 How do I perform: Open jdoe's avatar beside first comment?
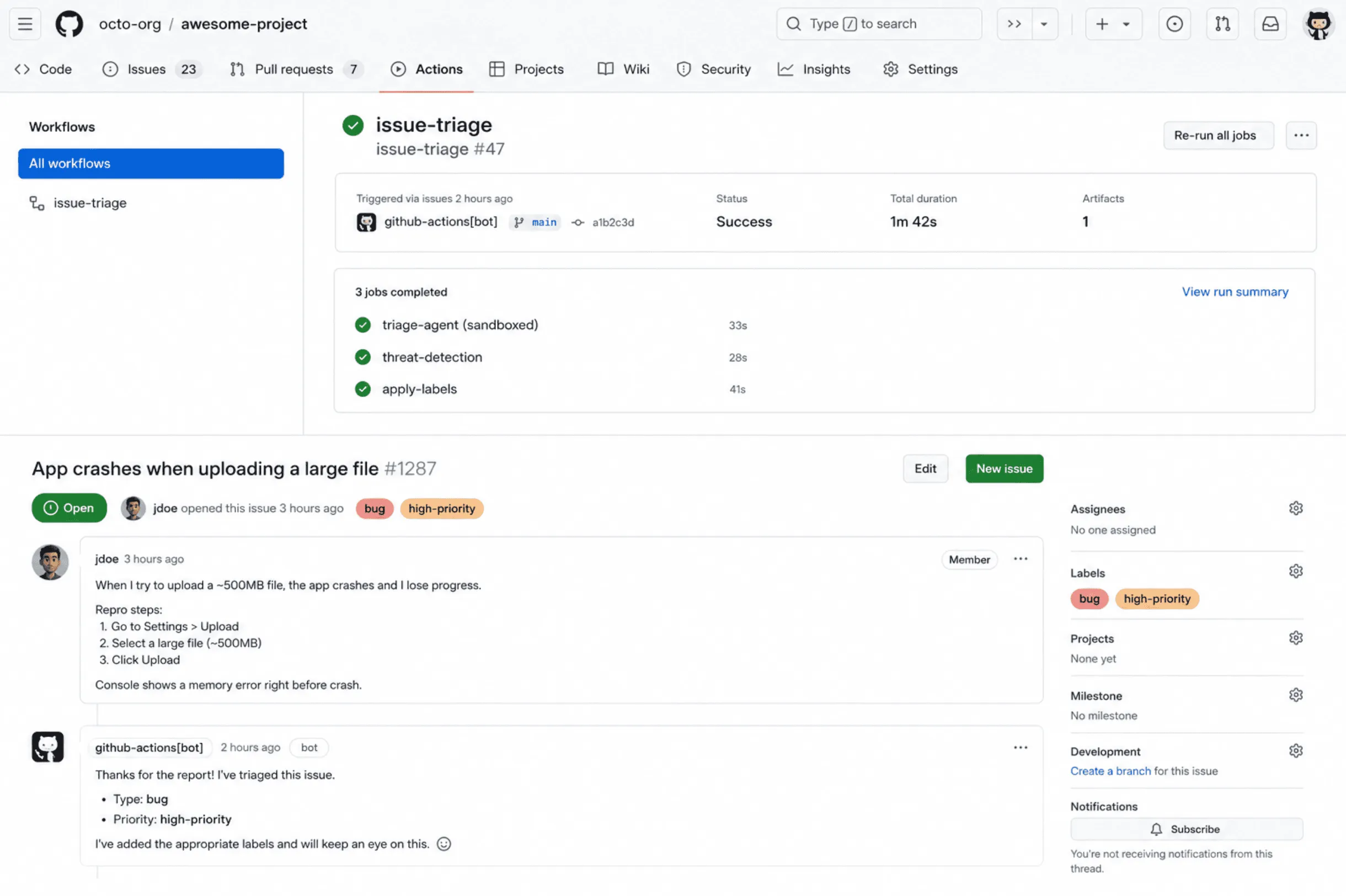[x=50, y=562]
